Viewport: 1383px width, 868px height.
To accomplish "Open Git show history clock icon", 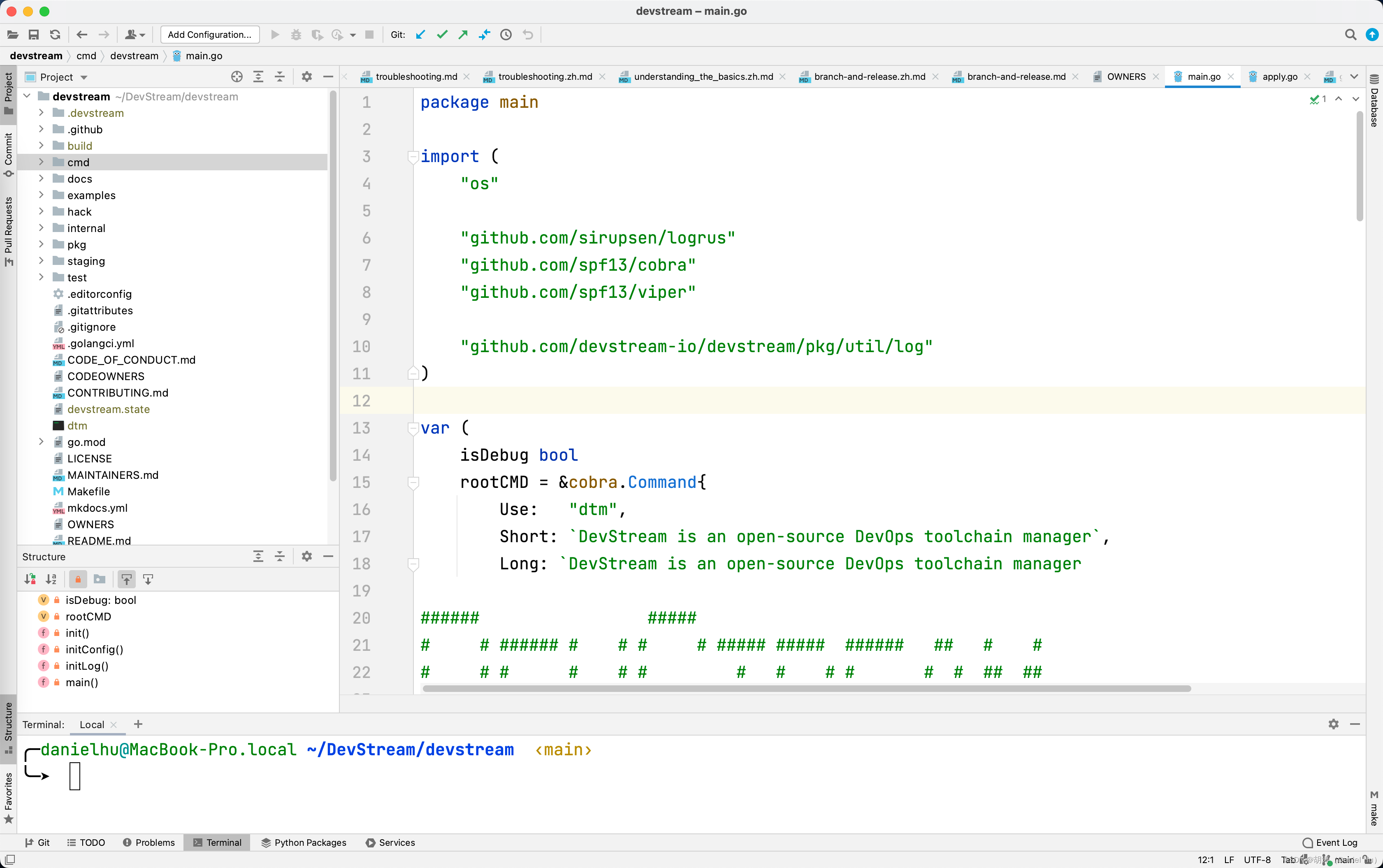I will 506,35.
